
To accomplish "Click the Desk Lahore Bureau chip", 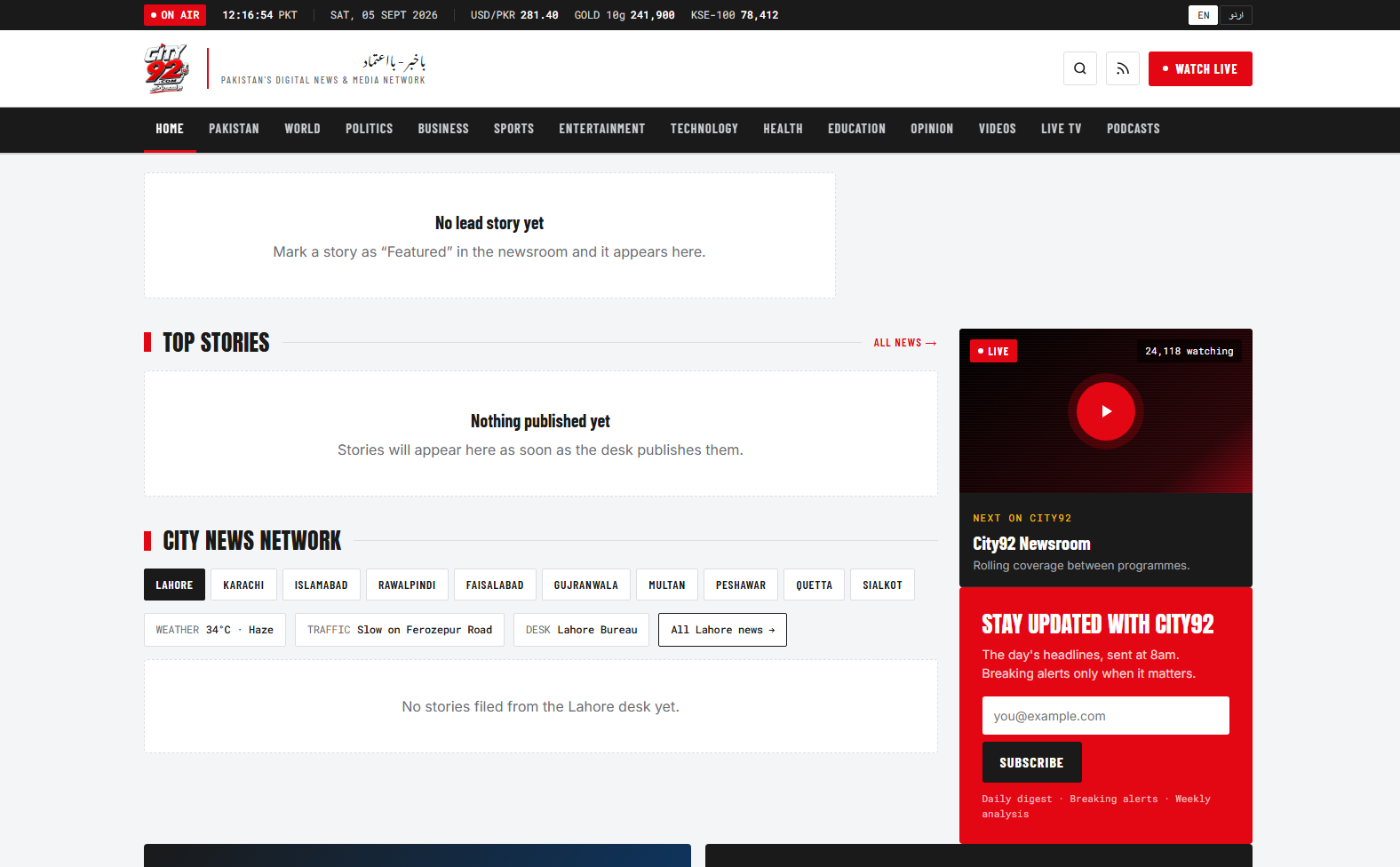I will point(581,630).
